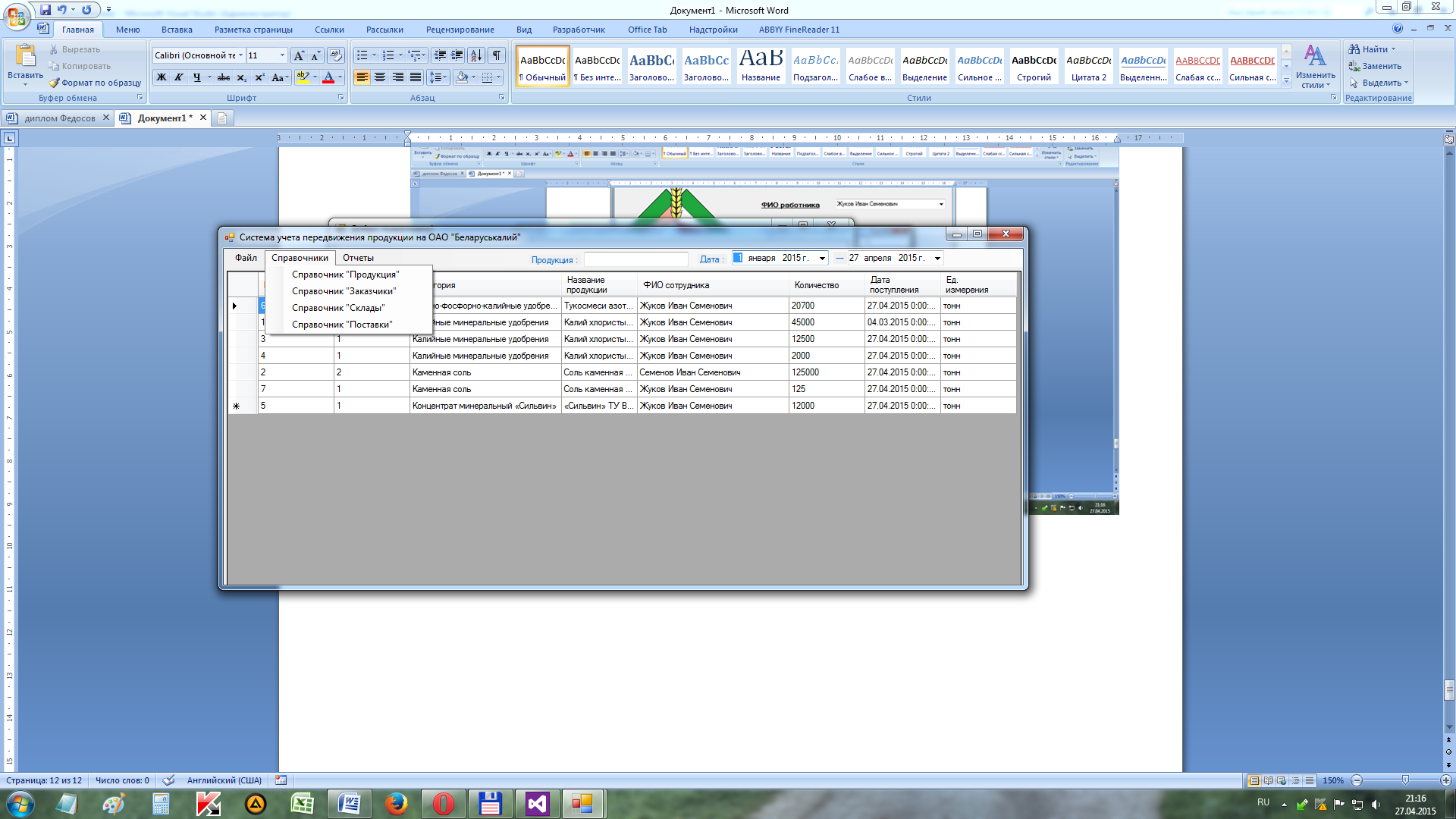1456x819 pixels.
Task: Click the Количество column header
Action: (x=827, y=285)
